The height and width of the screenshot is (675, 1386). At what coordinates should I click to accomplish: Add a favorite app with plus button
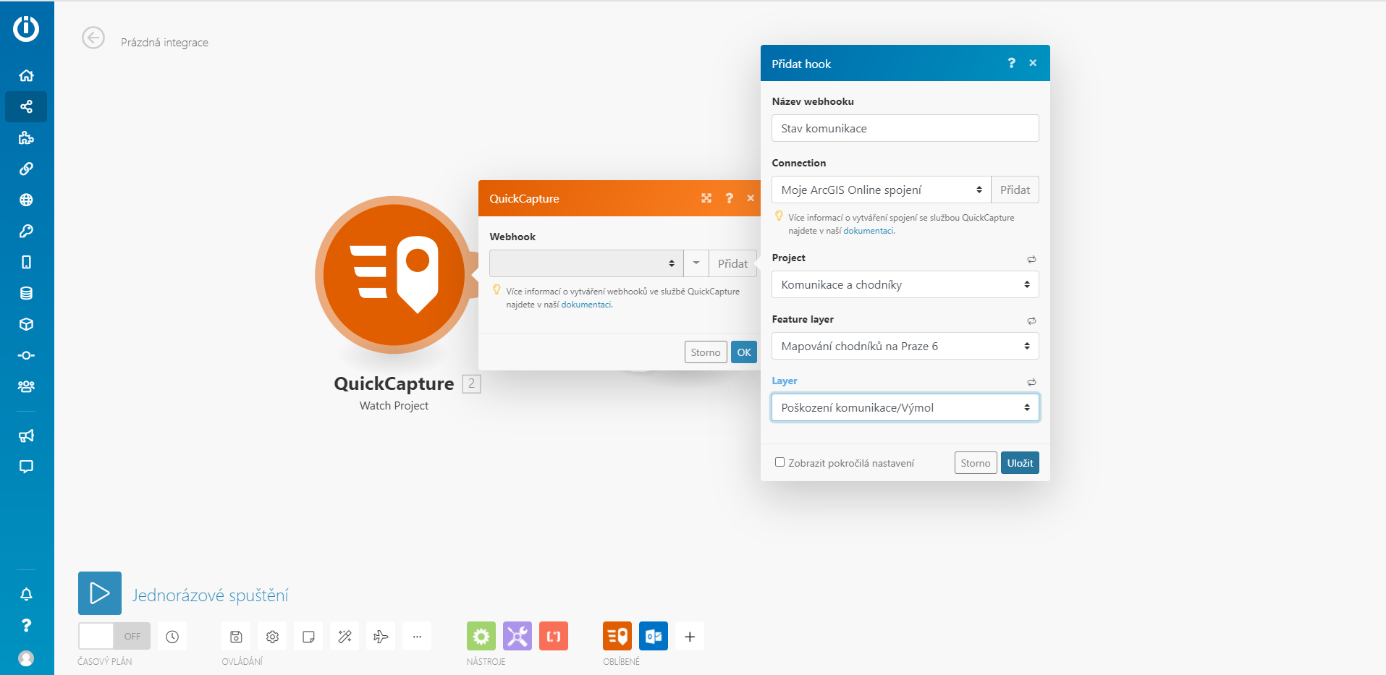[689, 636]
